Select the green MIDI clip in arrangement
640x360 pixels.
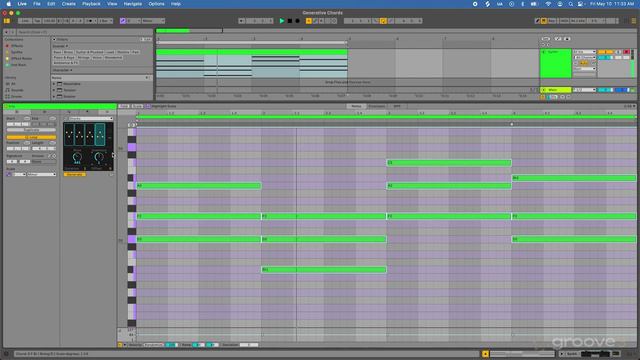[x=251, y=52]
